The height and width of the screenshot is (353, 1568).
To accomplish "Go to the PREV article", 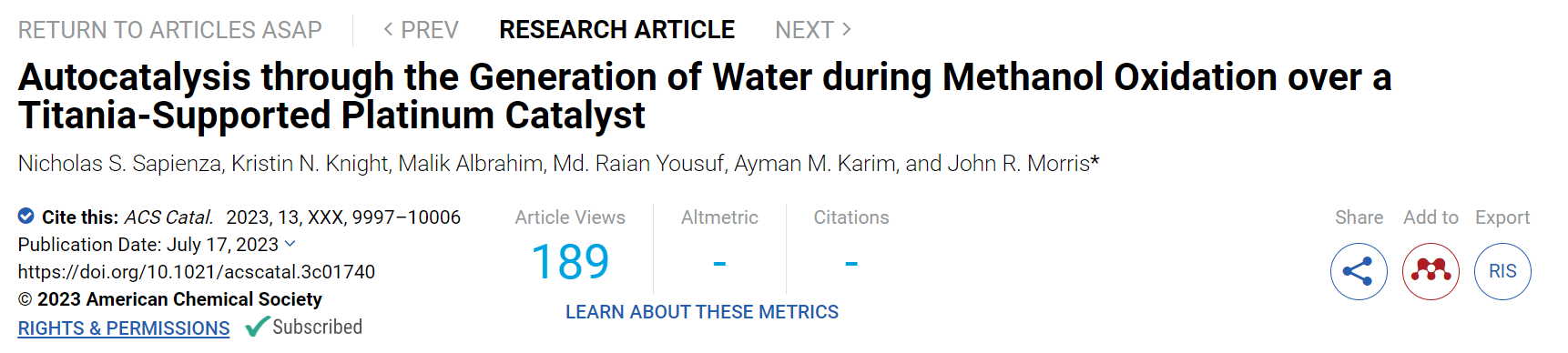I will (421, 30).
